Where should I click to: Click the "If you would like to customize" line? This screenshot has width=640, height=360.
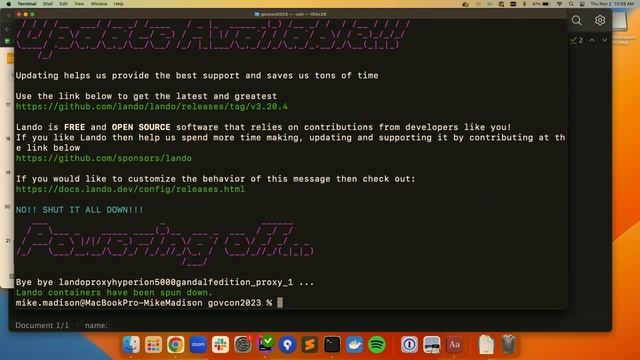point(216,179)
